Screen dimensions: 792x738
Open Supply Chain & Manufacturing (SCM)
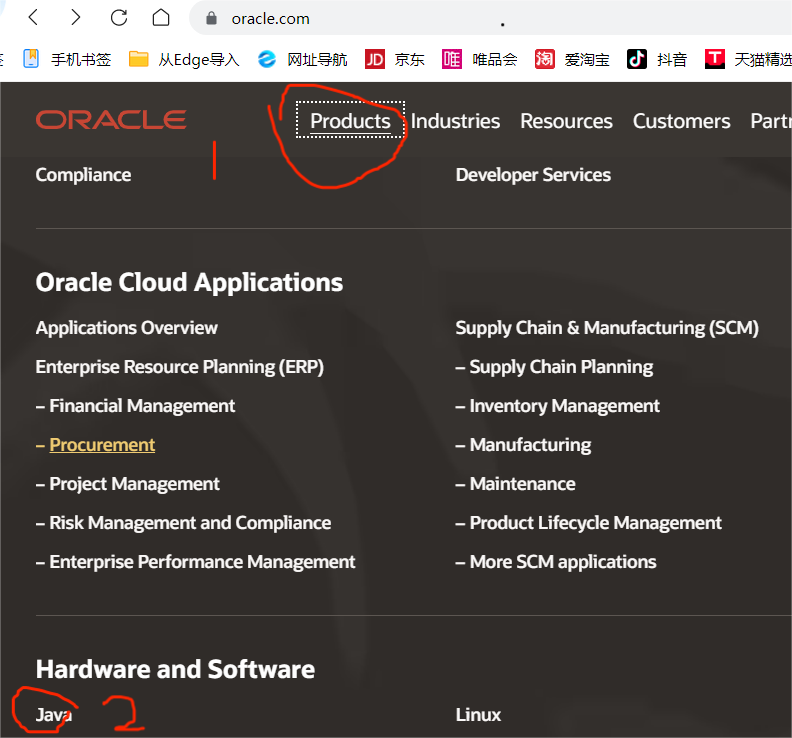coord(607,328)
